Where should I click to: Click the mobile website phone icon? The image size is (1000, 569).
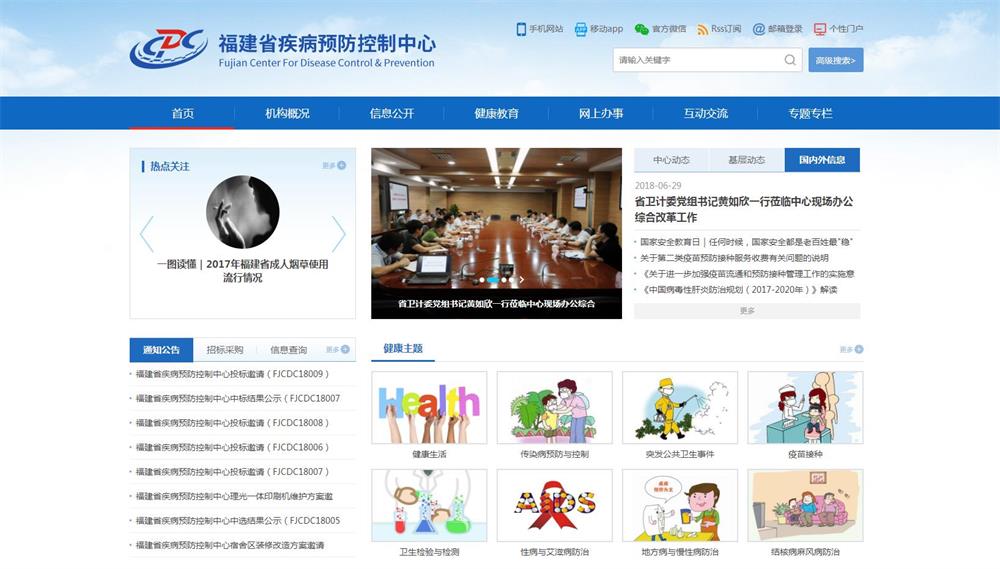point(521,29)
